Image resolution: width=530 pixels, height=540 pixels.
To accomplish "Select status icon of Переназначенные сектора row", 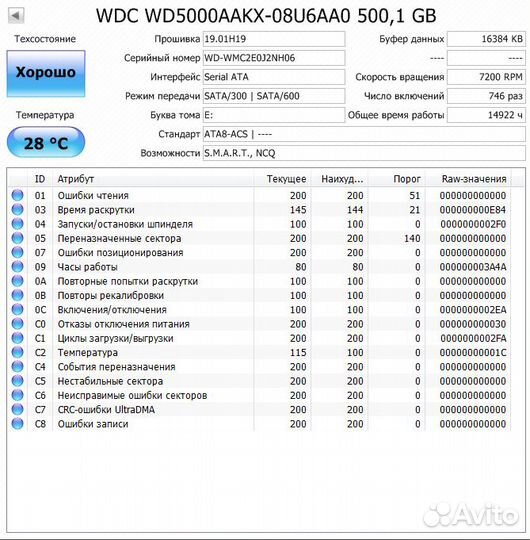I will point(18,238).
